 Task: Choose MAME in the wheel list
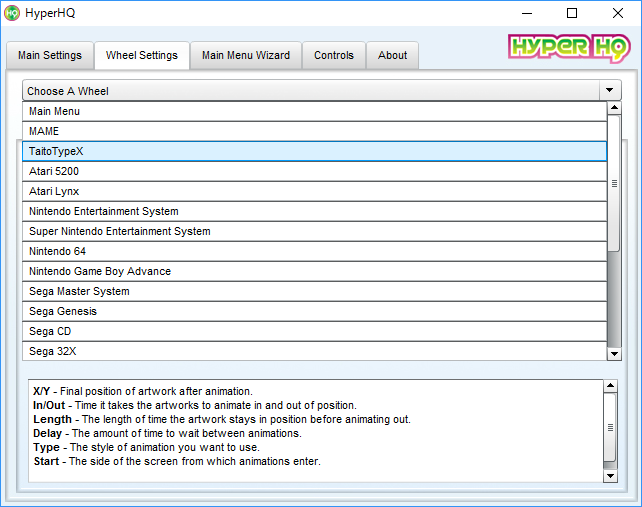(x=314, y=131)
